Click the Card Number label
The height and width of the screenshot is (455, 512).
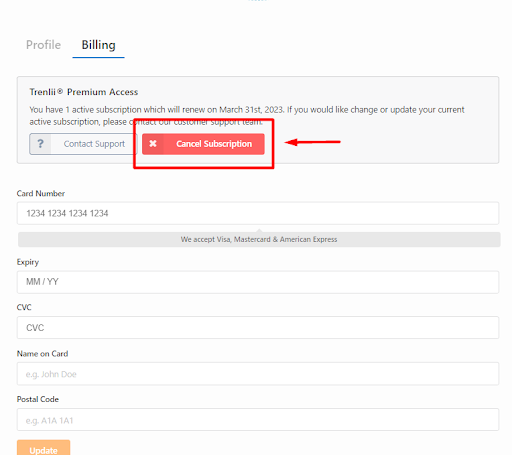tap(41, 193)
